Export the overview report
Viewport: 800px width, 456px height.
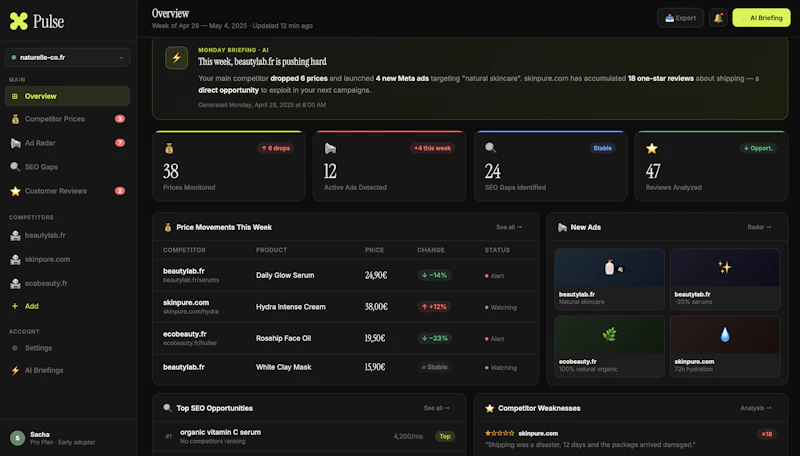pos(680,18)
